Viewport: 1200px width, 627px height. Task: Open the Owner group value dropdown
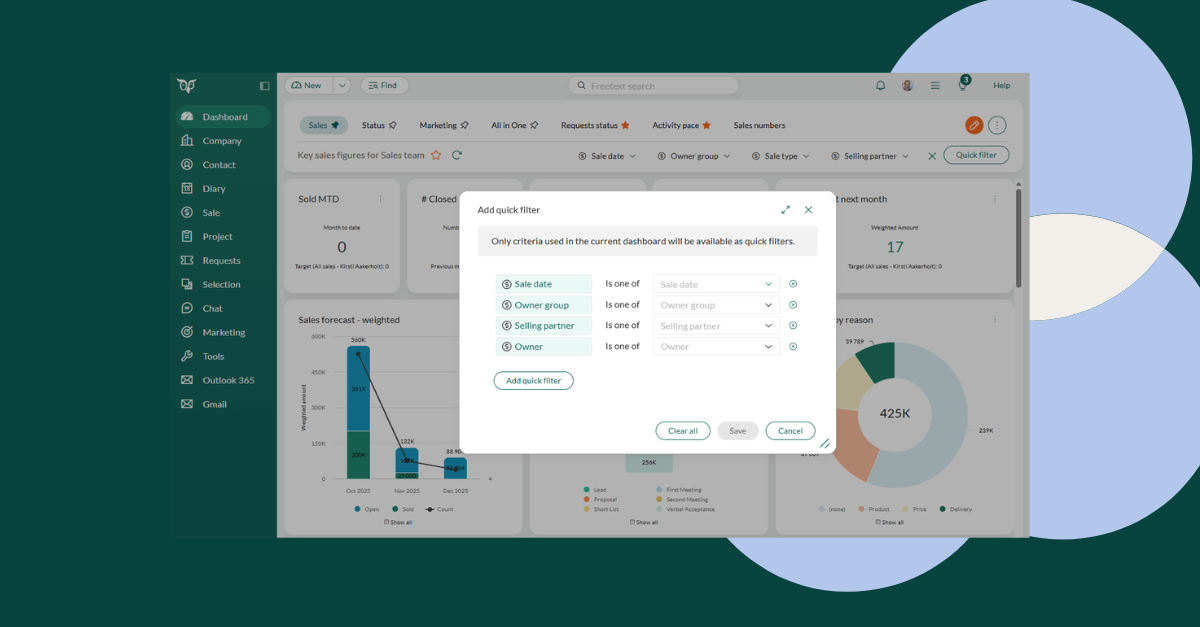pyautogui.click(x=716, y=305)
